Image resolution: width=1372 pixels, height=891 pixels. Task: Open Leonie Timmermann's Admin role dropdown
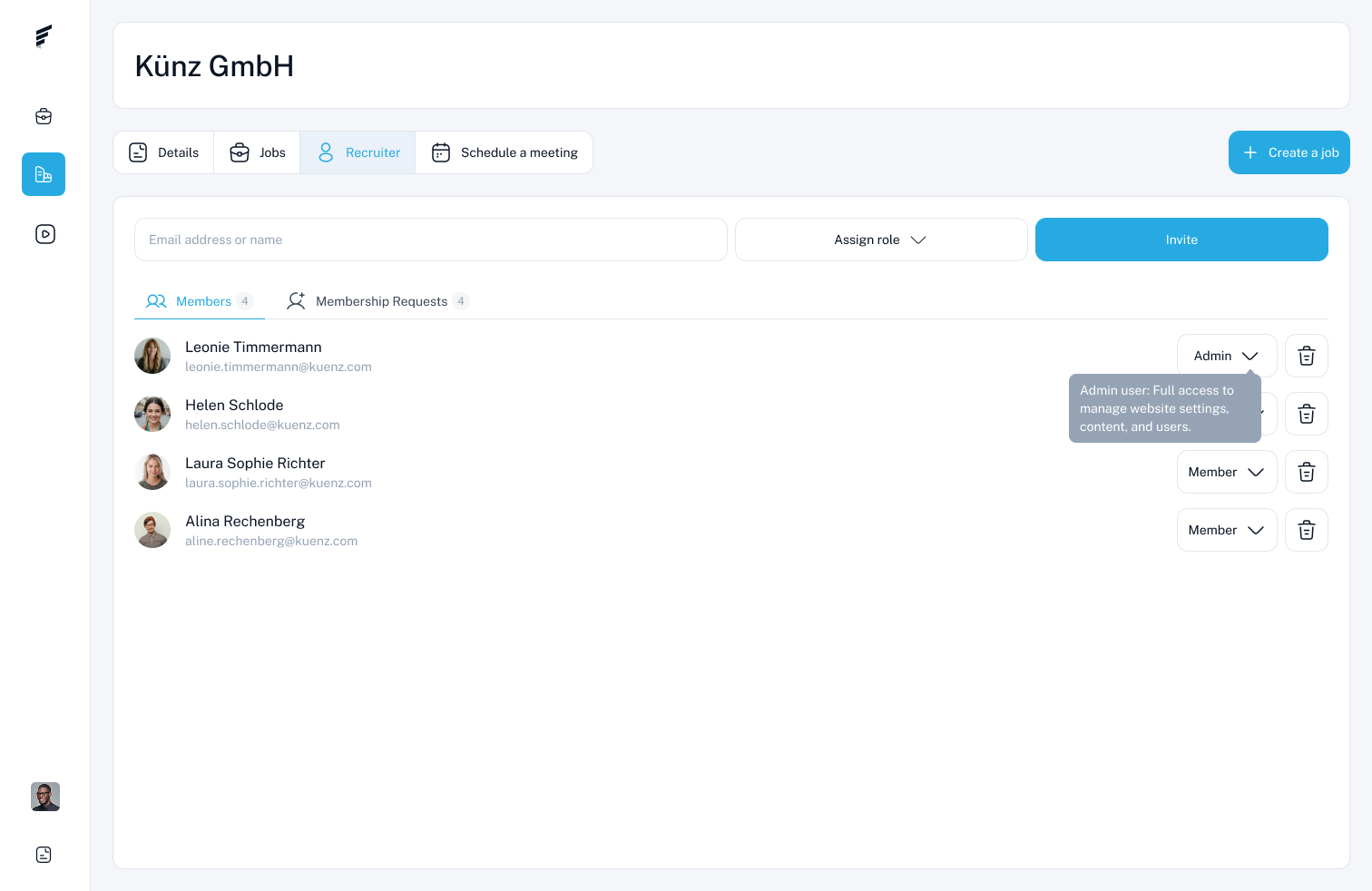[1227, 356]
